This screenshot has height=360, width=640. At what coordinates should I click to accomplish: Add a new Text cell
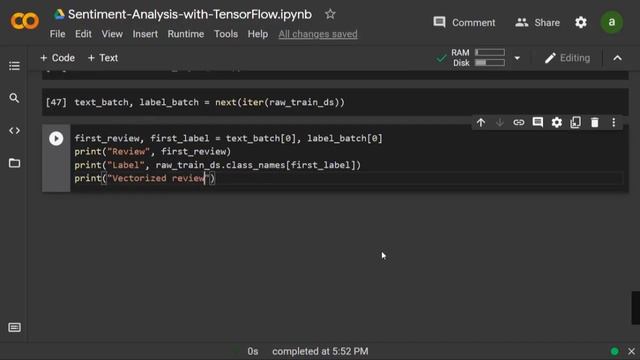click(x=103, y=58)
